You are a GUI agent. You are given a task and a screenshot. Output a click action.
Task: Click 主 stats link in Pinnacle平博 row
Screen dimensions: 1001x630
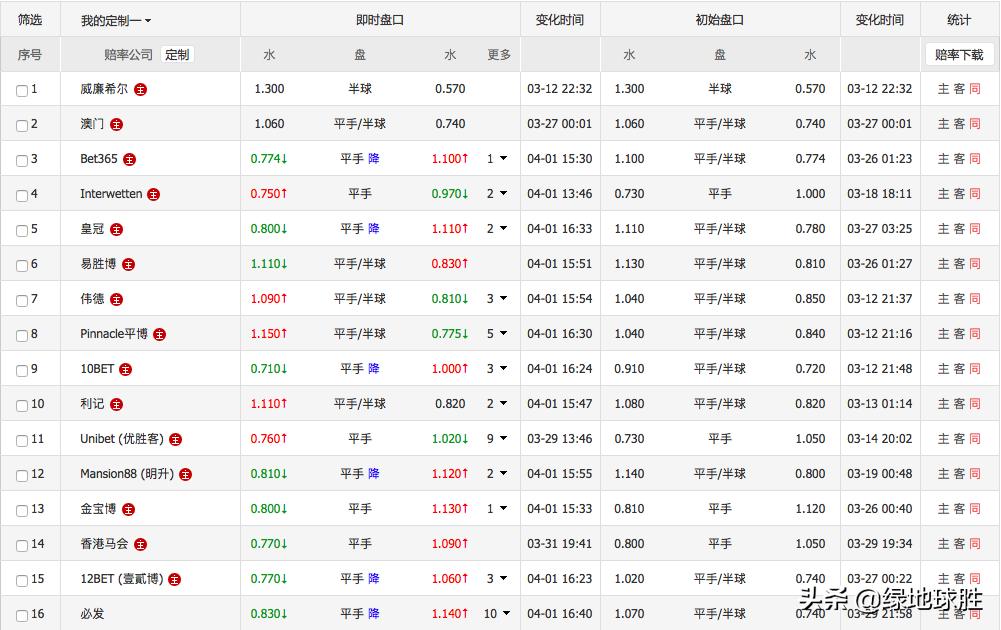943,334
